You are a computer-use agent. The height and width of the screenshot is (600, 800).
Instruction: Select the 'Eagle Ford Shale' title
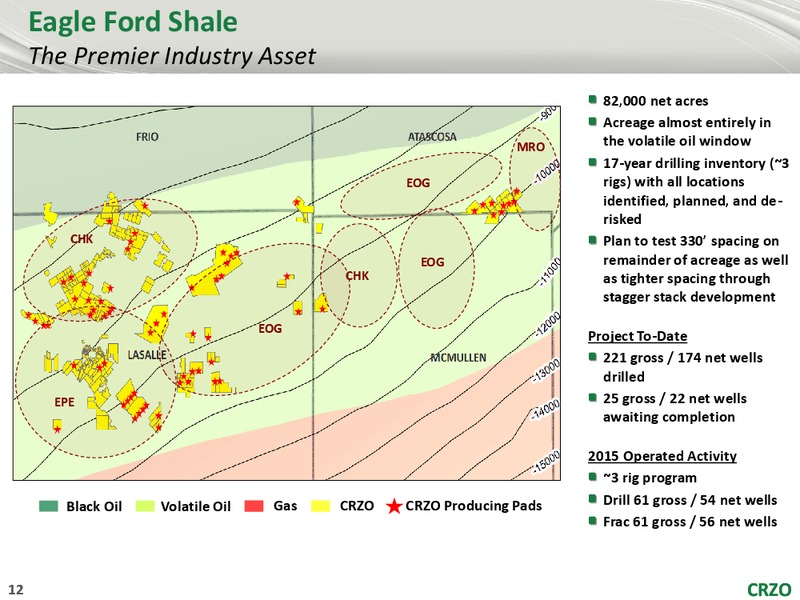133,22
